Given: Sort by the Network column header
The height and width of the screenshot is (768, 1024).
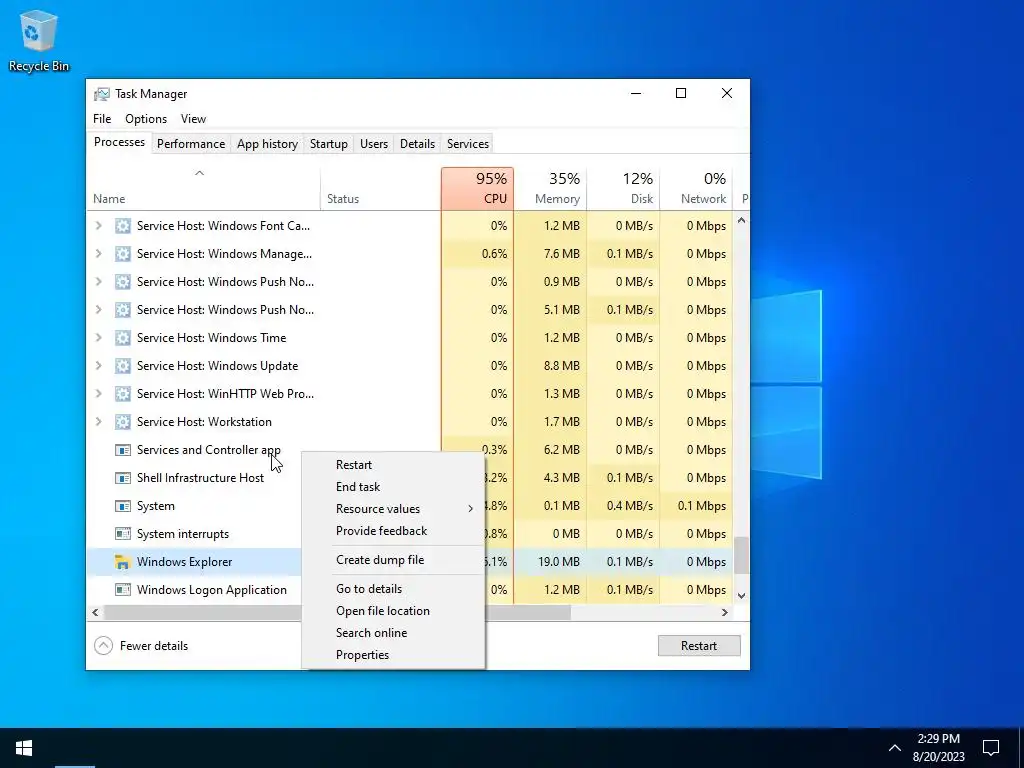Looking at the screenshot, I should (697, 189).
